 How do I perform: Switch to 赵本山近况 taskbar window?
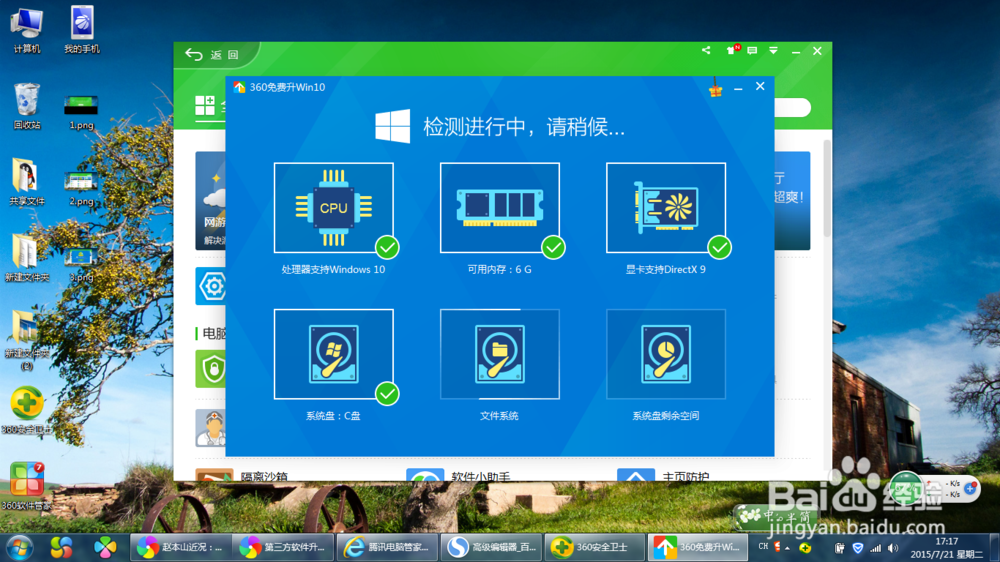point(181,547)
